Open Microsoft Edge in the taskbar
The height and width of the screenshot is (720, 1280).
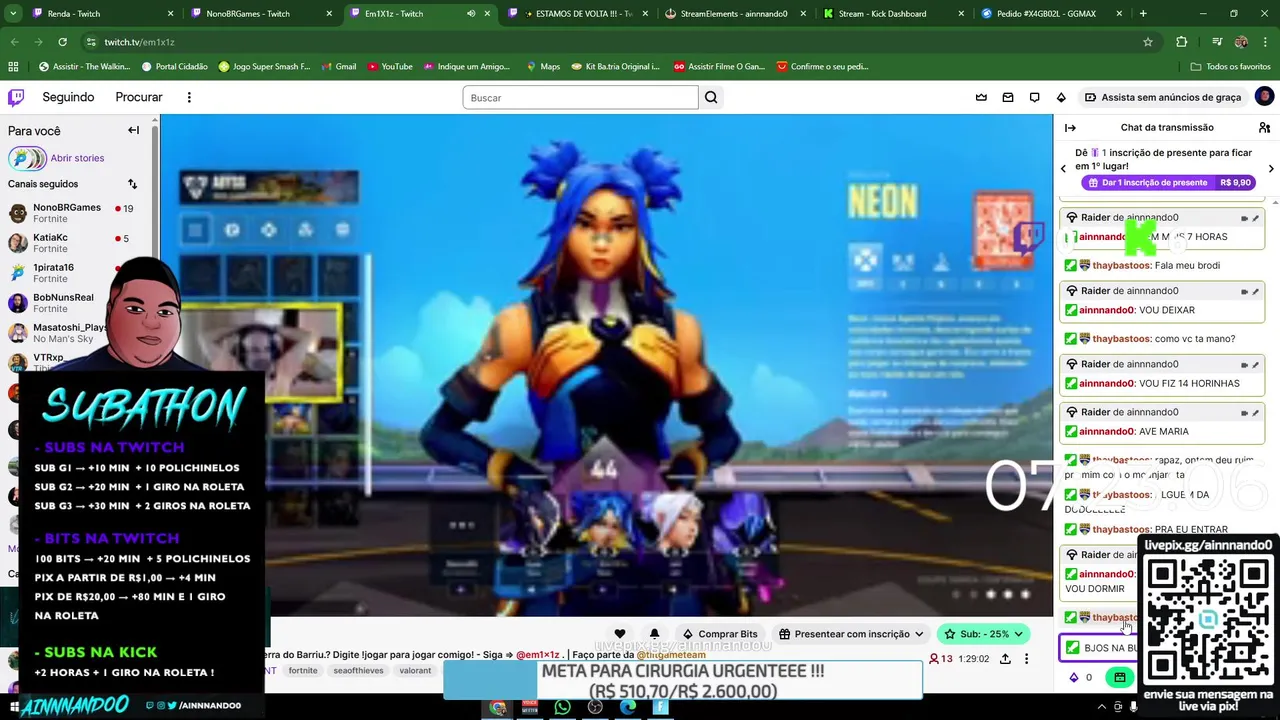(x=627, y=707)
